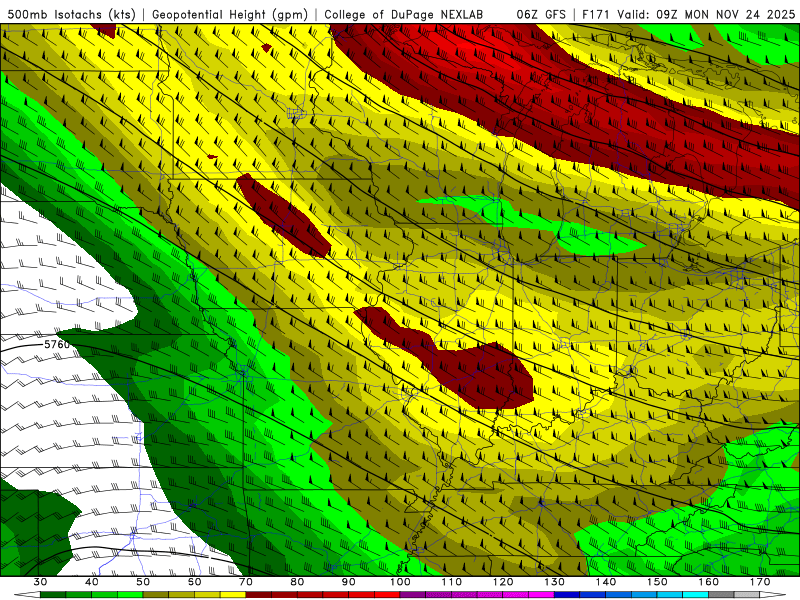
Task: Click the 170 label on the color scale
Action: (x=760, y=582)
